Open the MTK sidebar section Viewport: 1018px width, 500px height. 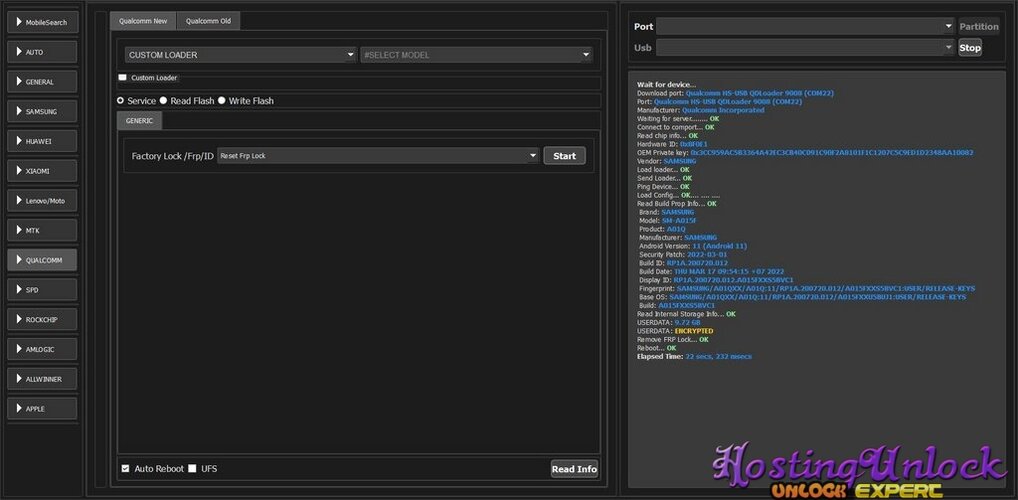42,230
